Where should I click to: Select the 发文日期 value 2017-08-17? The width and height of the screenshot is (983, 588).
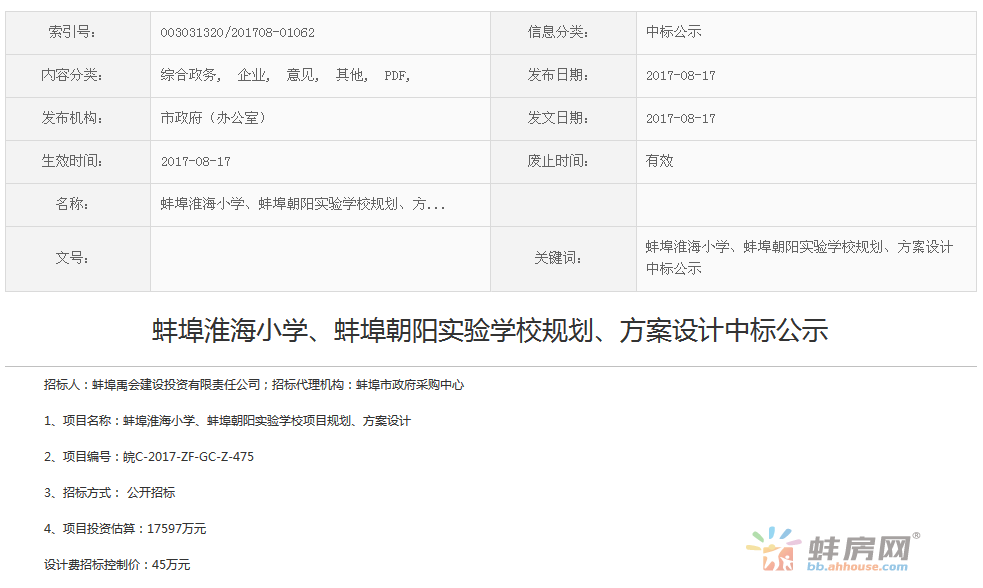[x=681, y=118]
